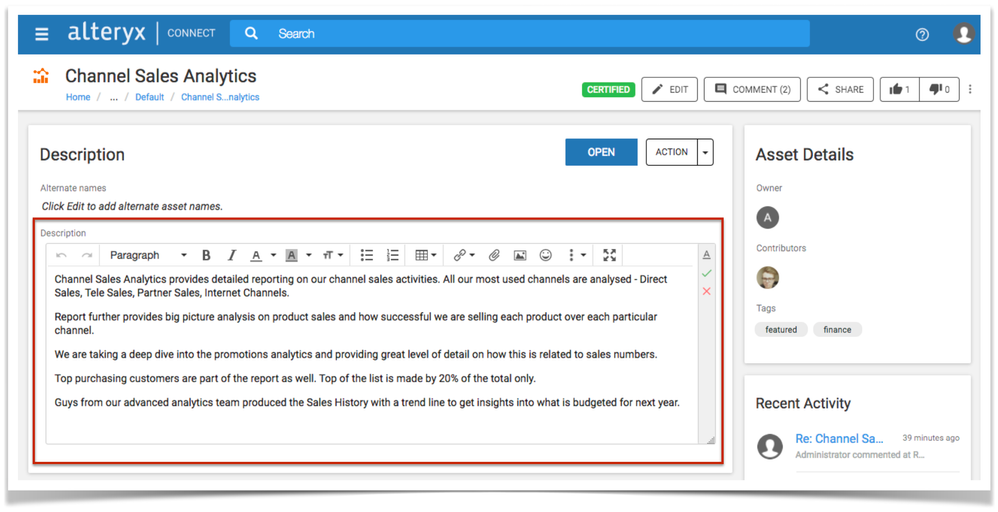This screenshot has width=998, height=512.
Task: Confirm description edit with green checkmark
Action: click(706, 273)
